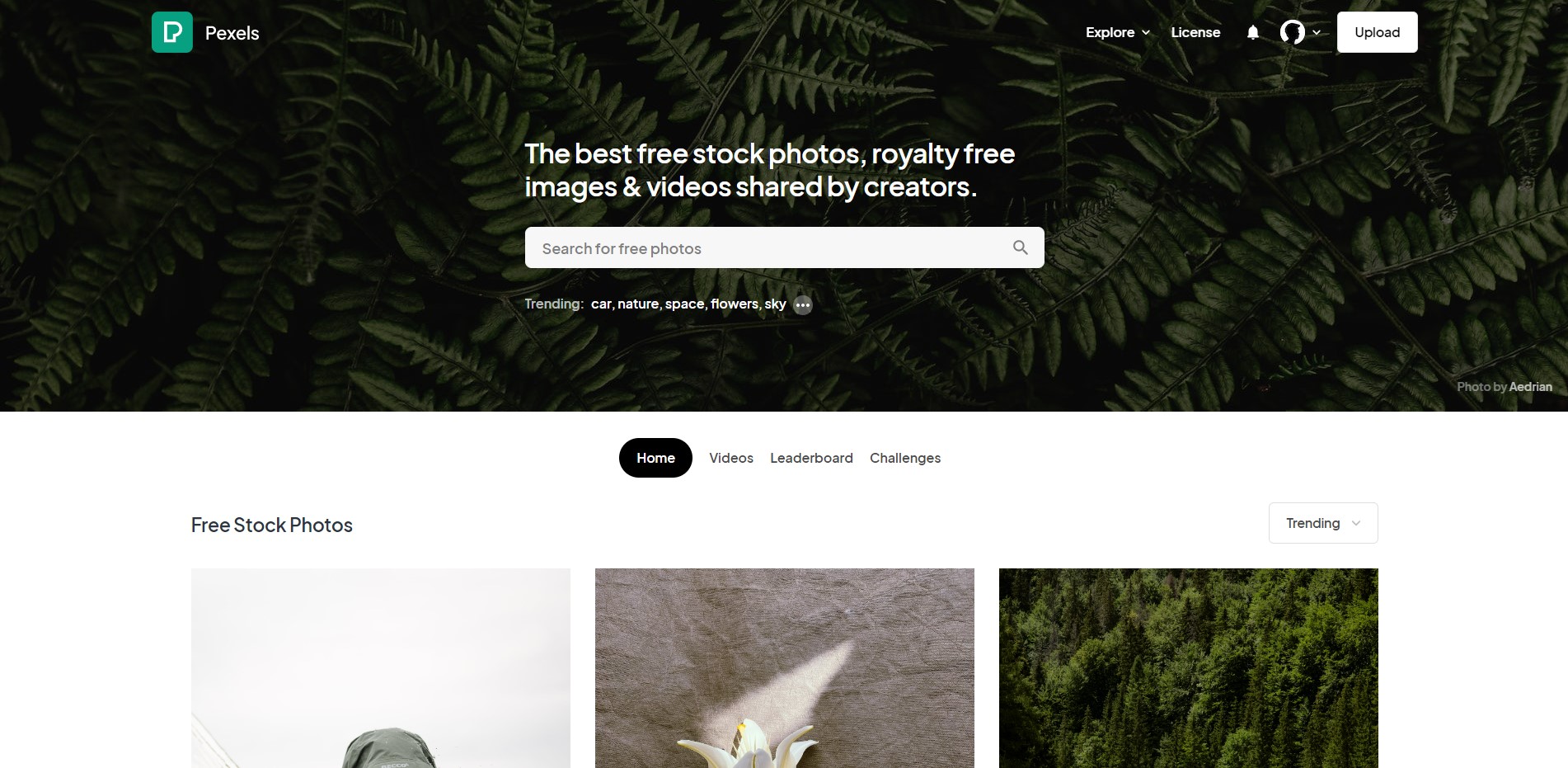Go to the License page
This screenshot has width=1568, height=768.
point(1195,32)
